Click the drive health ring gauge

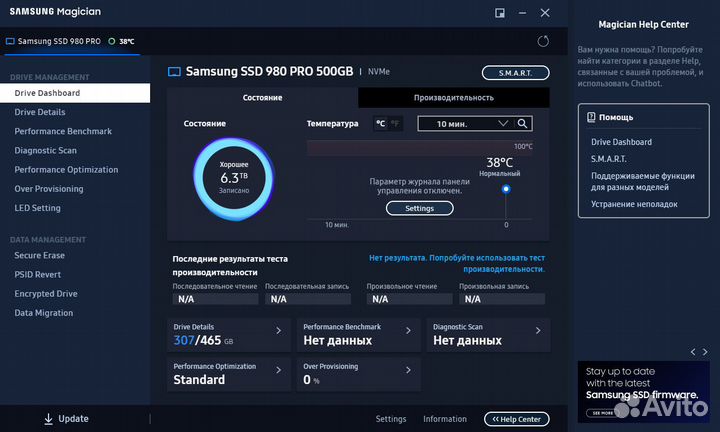[234, 178]
